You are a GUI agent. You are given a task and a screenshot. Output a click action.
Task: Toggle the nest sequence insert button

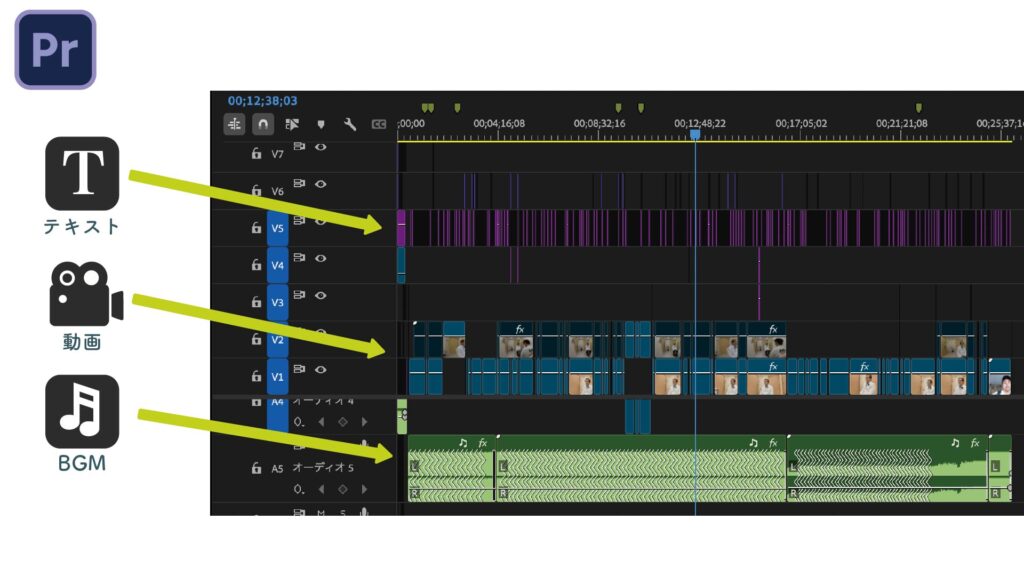tap(235, 124)
